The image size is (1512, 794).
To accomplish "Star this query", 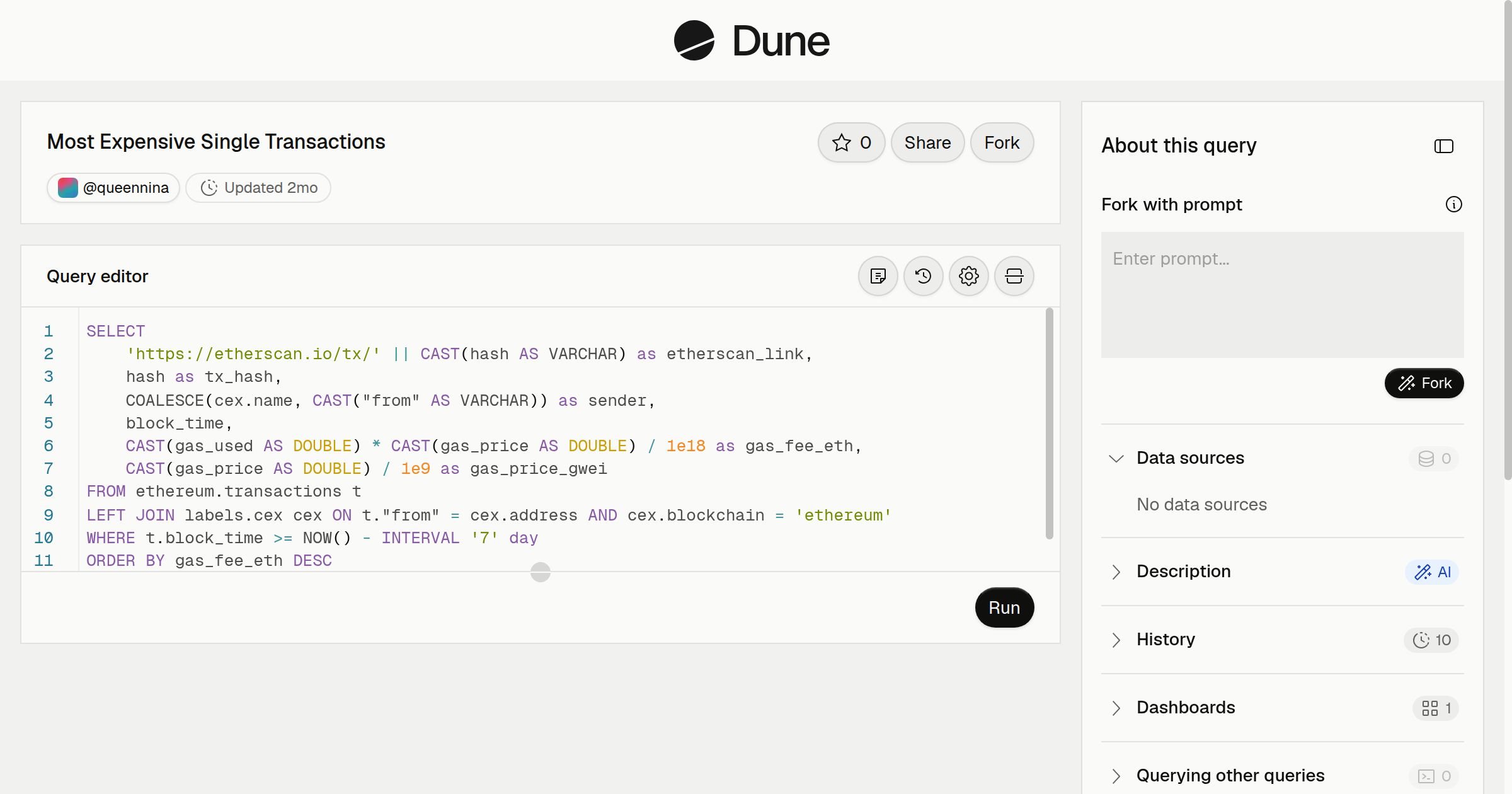I will [x=851, y=142].
